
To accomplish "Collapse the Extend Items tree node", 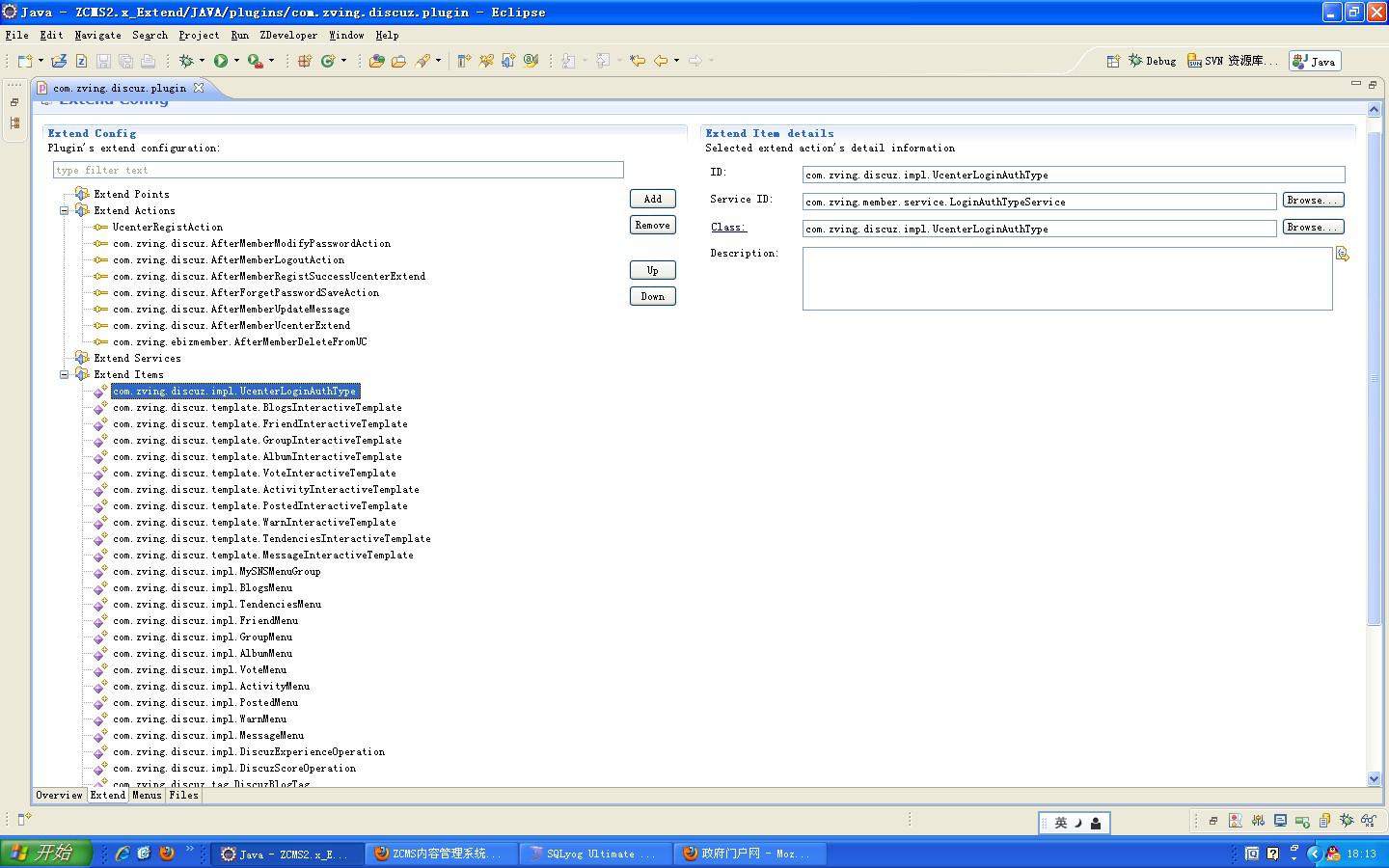I will click(65, 374).
